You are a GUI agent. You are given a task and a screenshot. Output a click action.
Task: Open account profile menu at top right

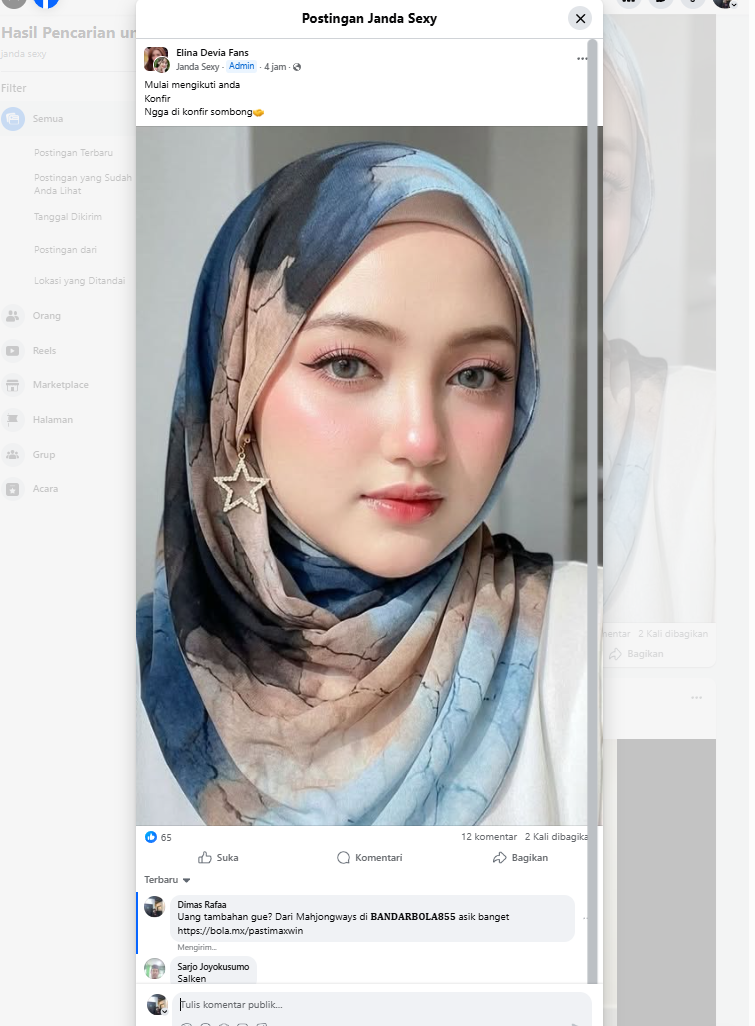[724, 3]
